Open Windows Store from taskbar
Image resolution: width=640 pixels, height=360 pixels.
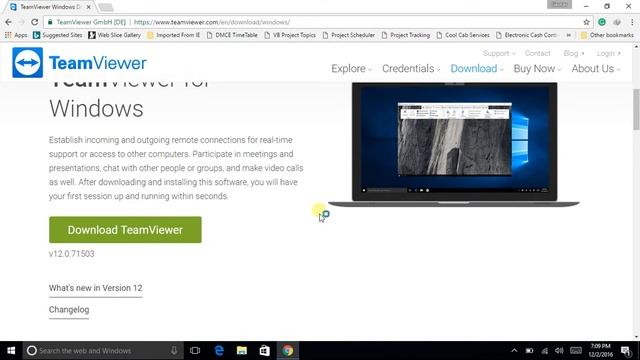(x=264, y=351)
